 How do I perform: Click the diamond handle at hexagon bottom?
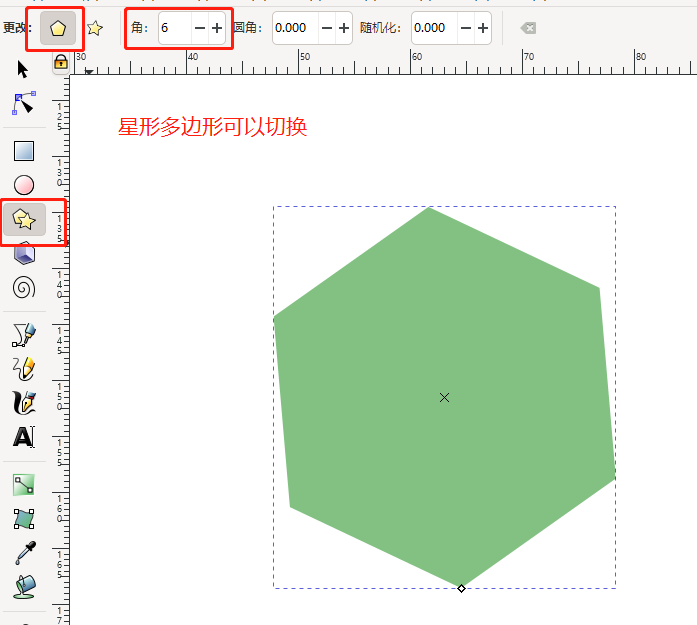point(461,589)
